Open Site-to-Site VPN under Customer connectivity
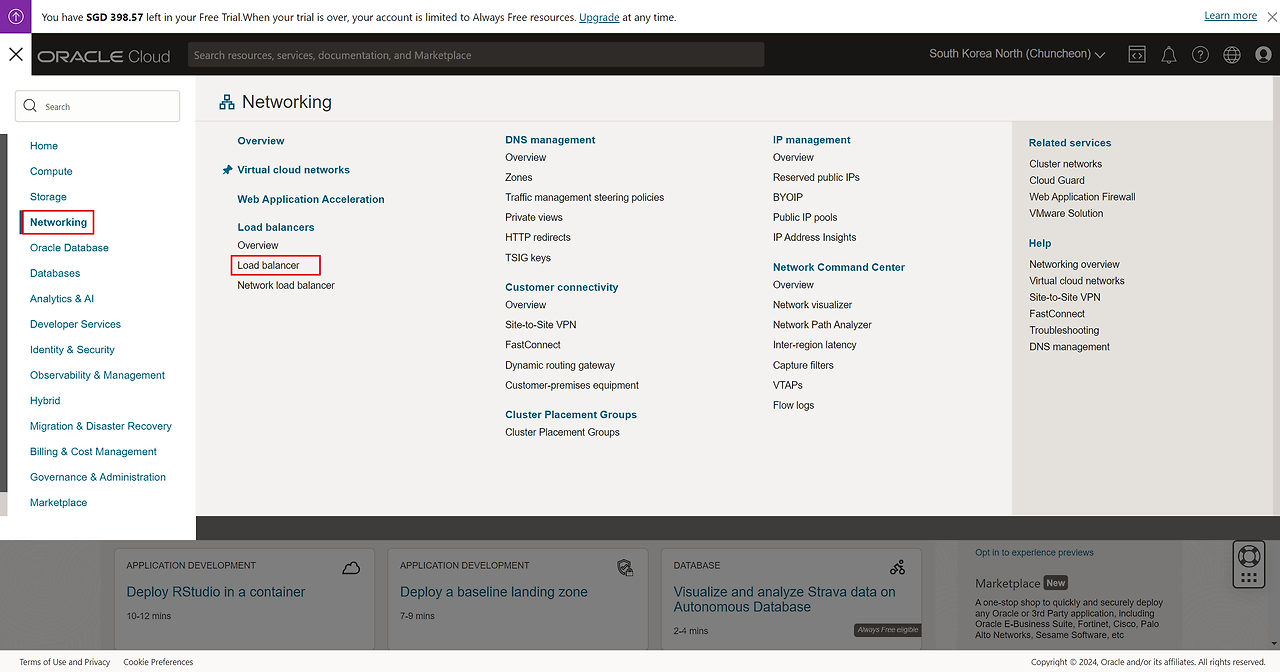This screenshot has height=672, width=1280. pyautogui.click(x=540, y=325)
